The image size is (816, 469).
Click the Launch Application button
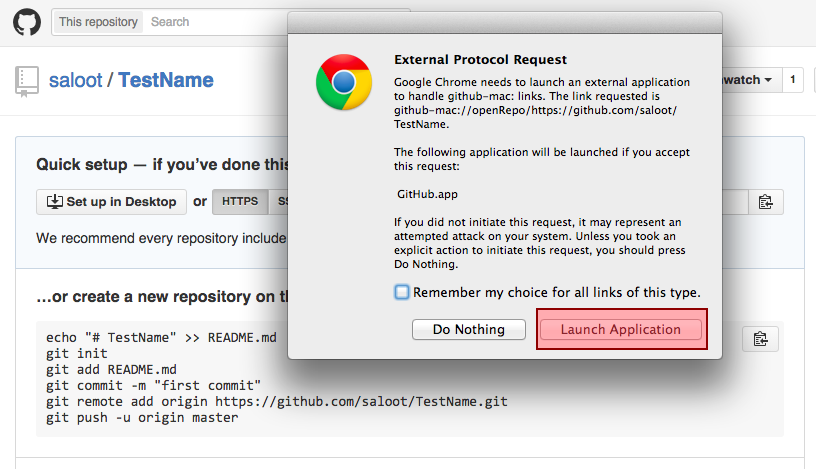pos(621,329)
